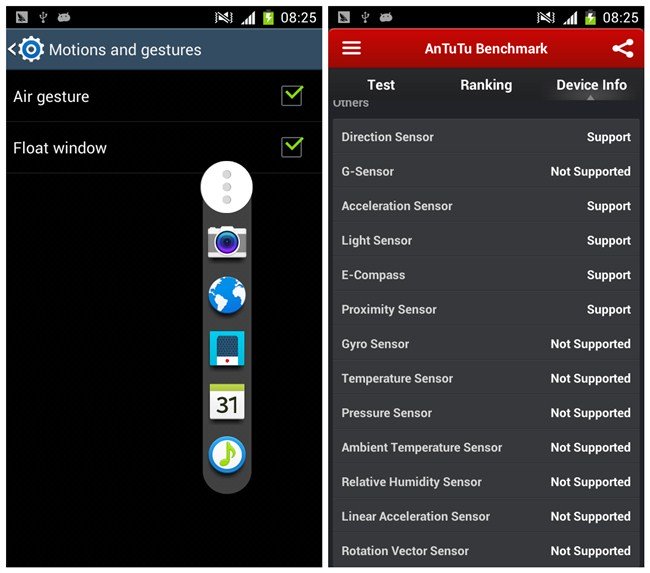Open the AnTuTu hamburger menu

point(352,48)
